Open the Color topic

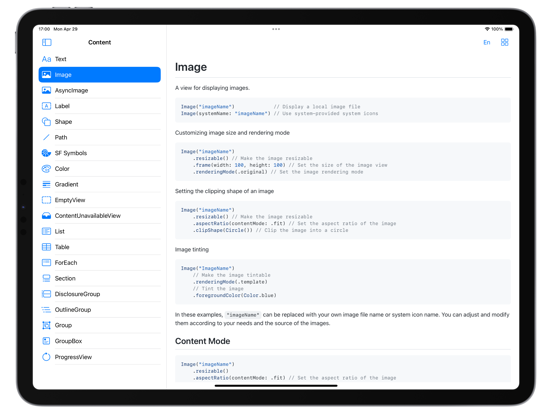tap(100, 169)
